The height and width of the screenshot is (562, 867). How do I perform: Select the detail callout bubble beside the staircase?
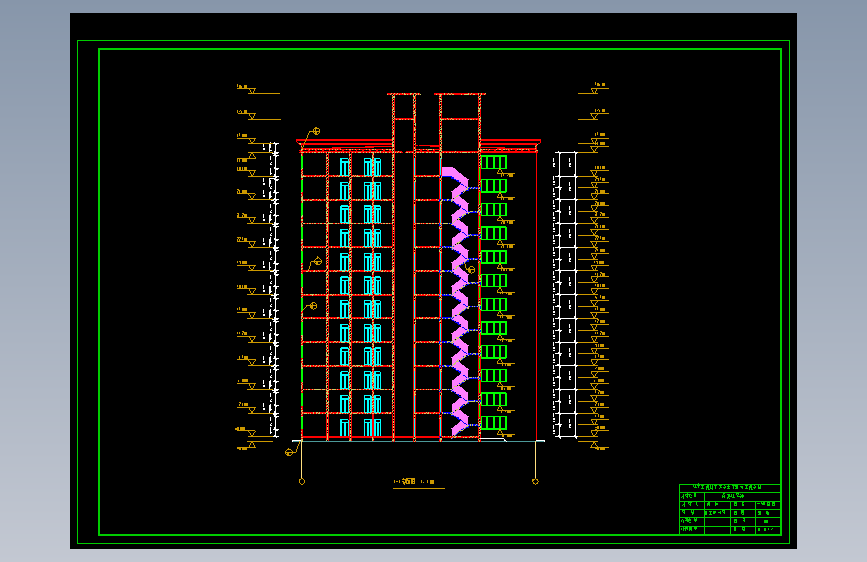click(471, 269)
